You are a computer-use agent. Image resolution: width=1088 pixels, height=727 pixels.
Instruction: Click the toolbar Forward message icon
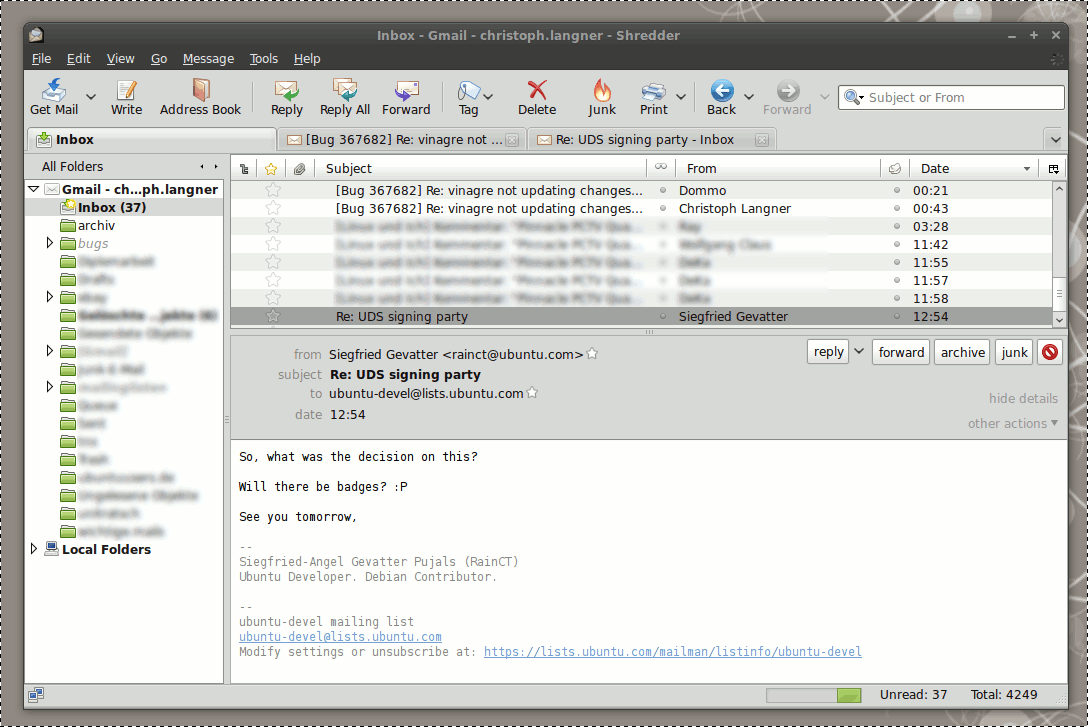(406, 89)
